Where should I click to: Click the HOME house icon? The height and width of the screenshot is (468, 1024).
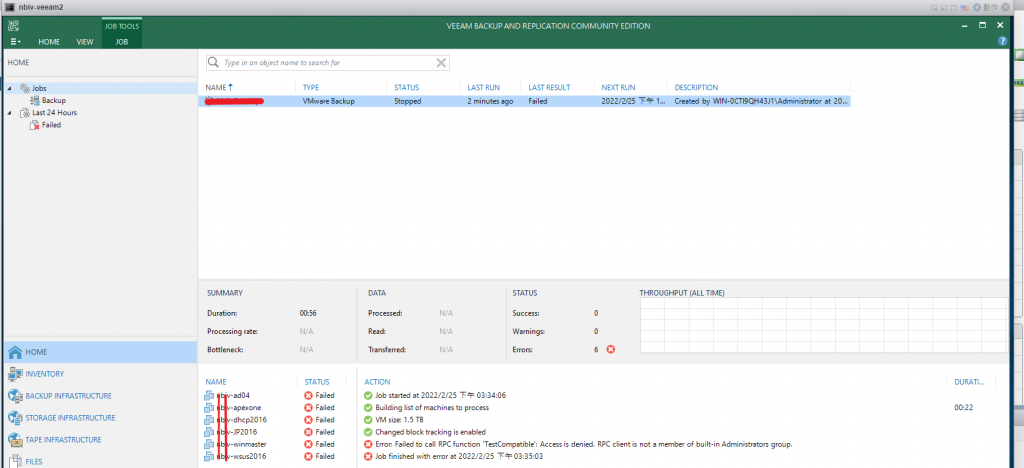[14, 352]
